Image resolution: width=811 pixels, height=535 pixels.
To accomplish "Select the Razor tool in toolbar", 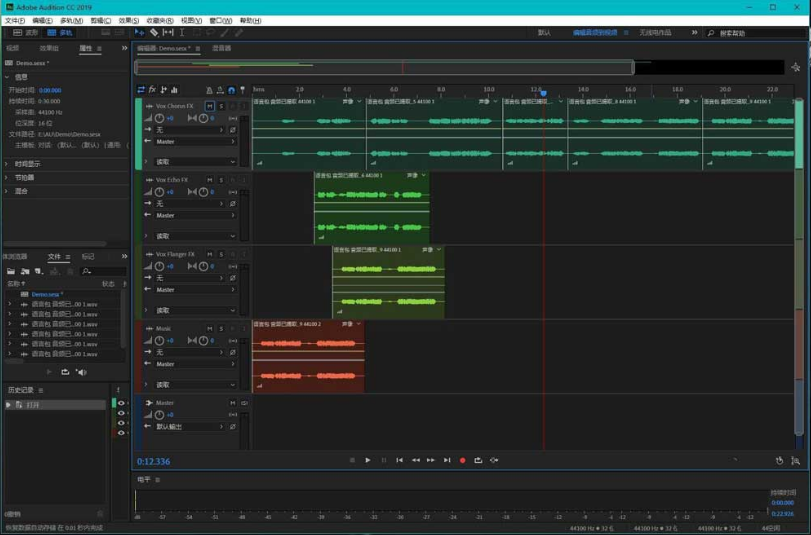I will coord(154,33).
